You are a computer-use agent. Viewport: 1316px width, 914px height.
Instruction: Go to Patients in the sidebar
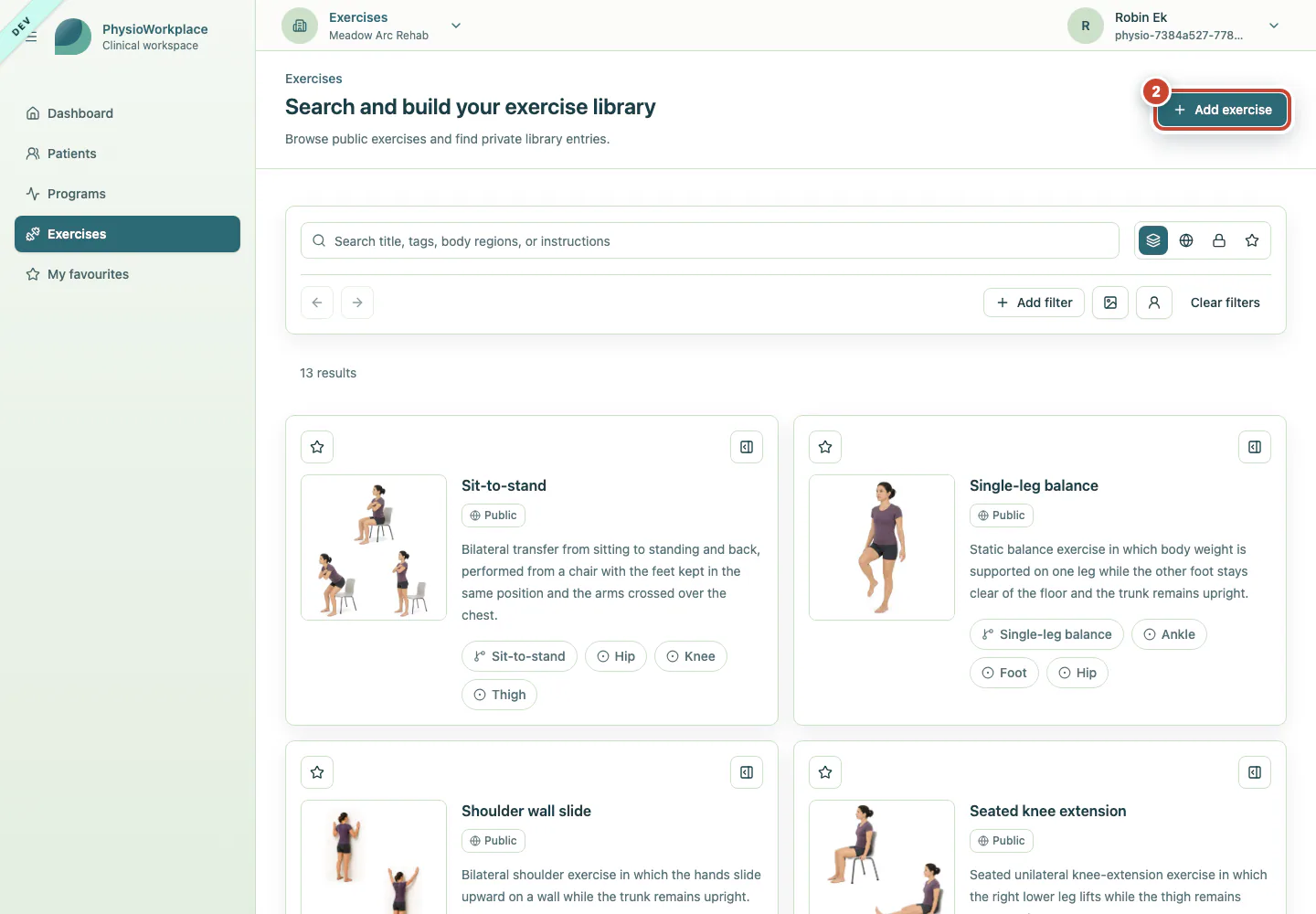click(127, 154)
